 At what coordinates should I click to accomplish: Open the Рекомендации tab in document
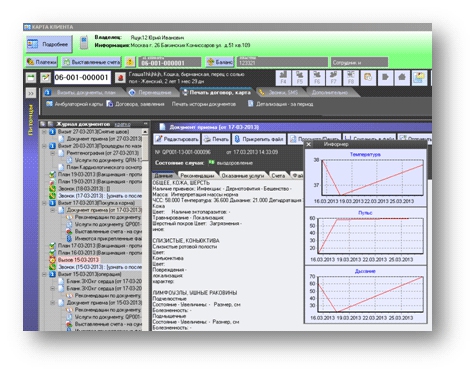[197, 175]
